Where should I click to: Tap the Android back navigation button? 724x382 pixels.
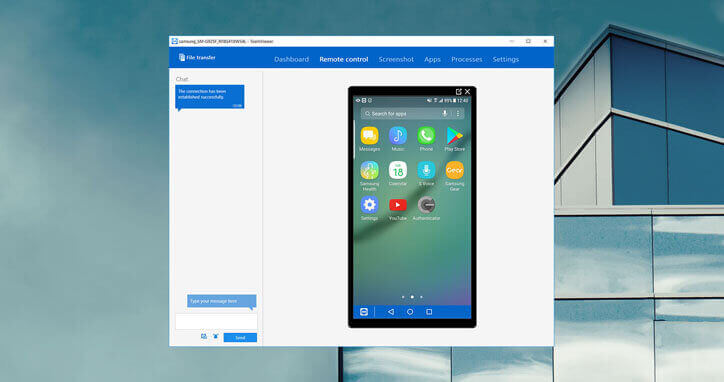tap(391, 312)
